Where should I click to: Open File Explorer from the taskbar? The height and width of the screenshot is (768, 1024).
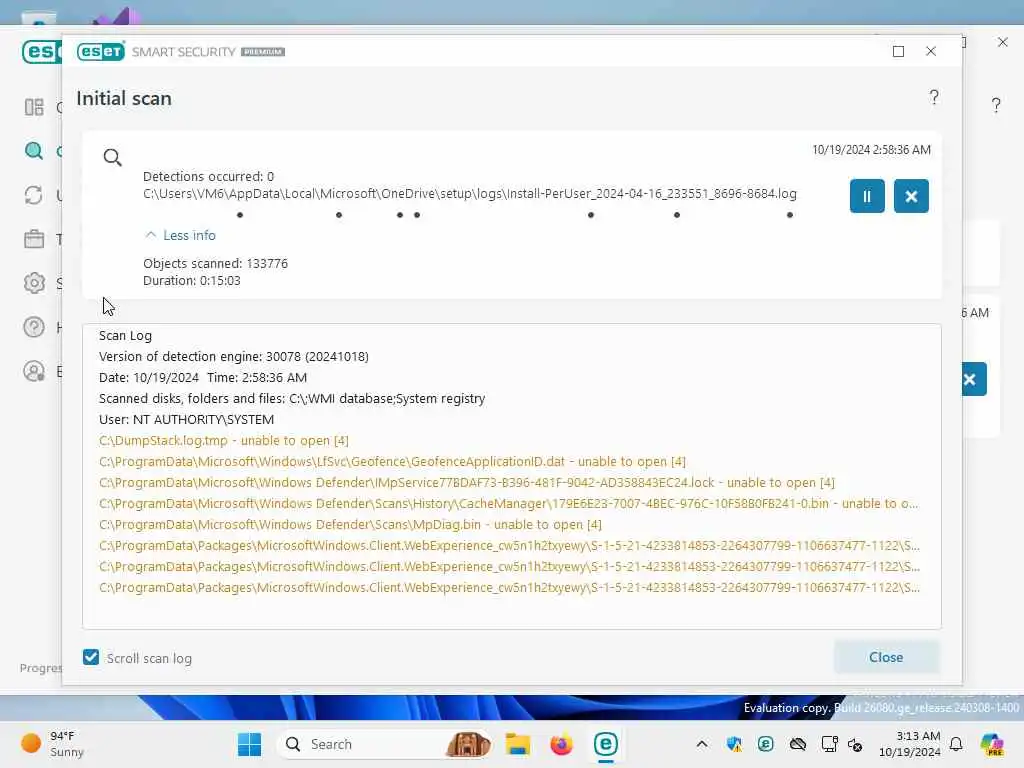(518, 744)
